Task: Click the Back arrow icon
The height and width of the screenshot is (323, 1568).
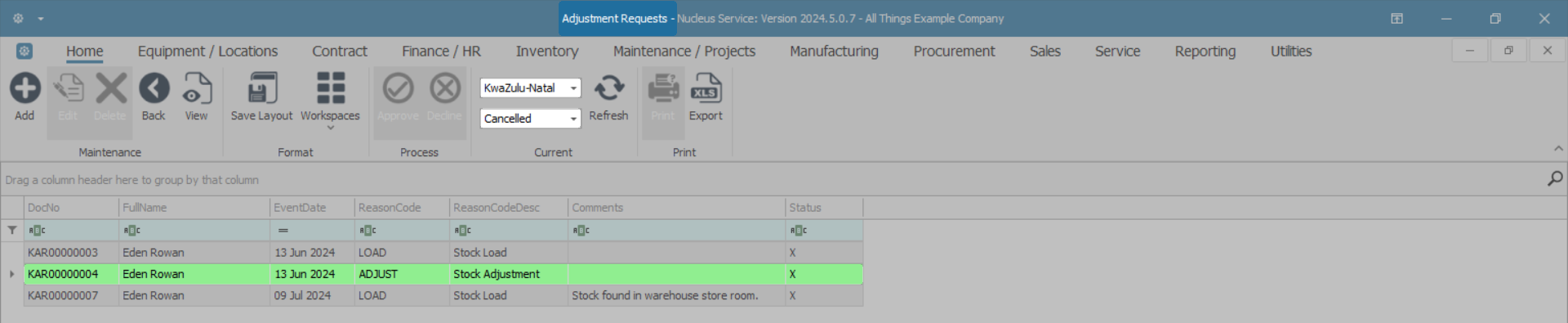Action: point(154,88)
